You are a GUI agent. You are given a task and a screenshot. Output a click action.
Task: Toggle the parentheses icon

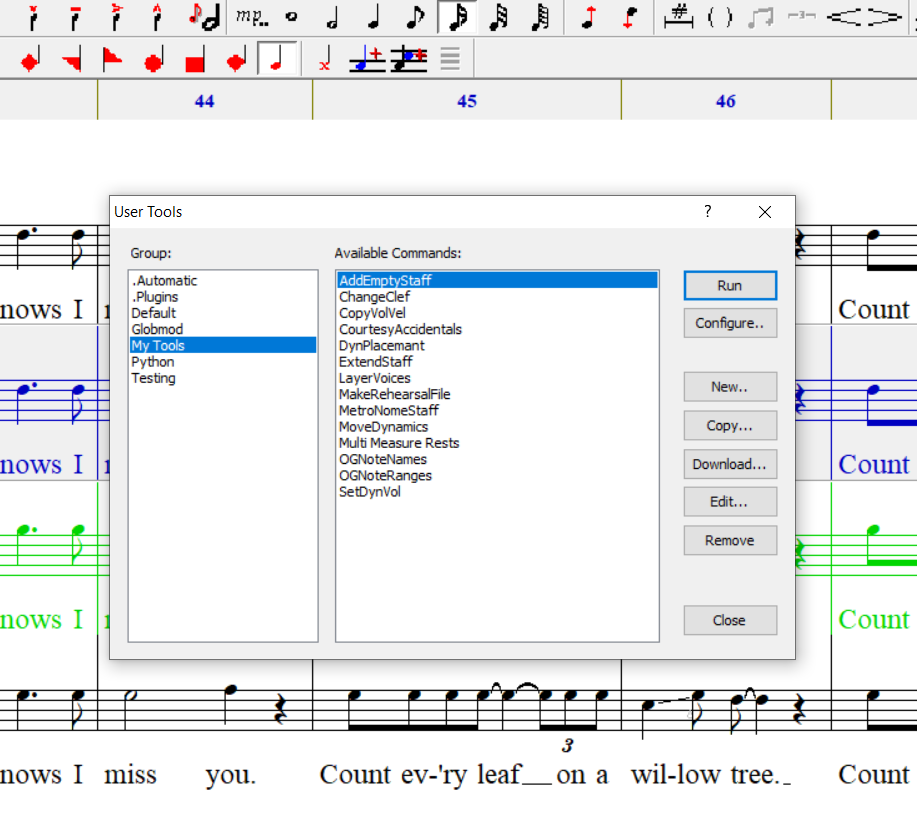(x=720, y=17)
